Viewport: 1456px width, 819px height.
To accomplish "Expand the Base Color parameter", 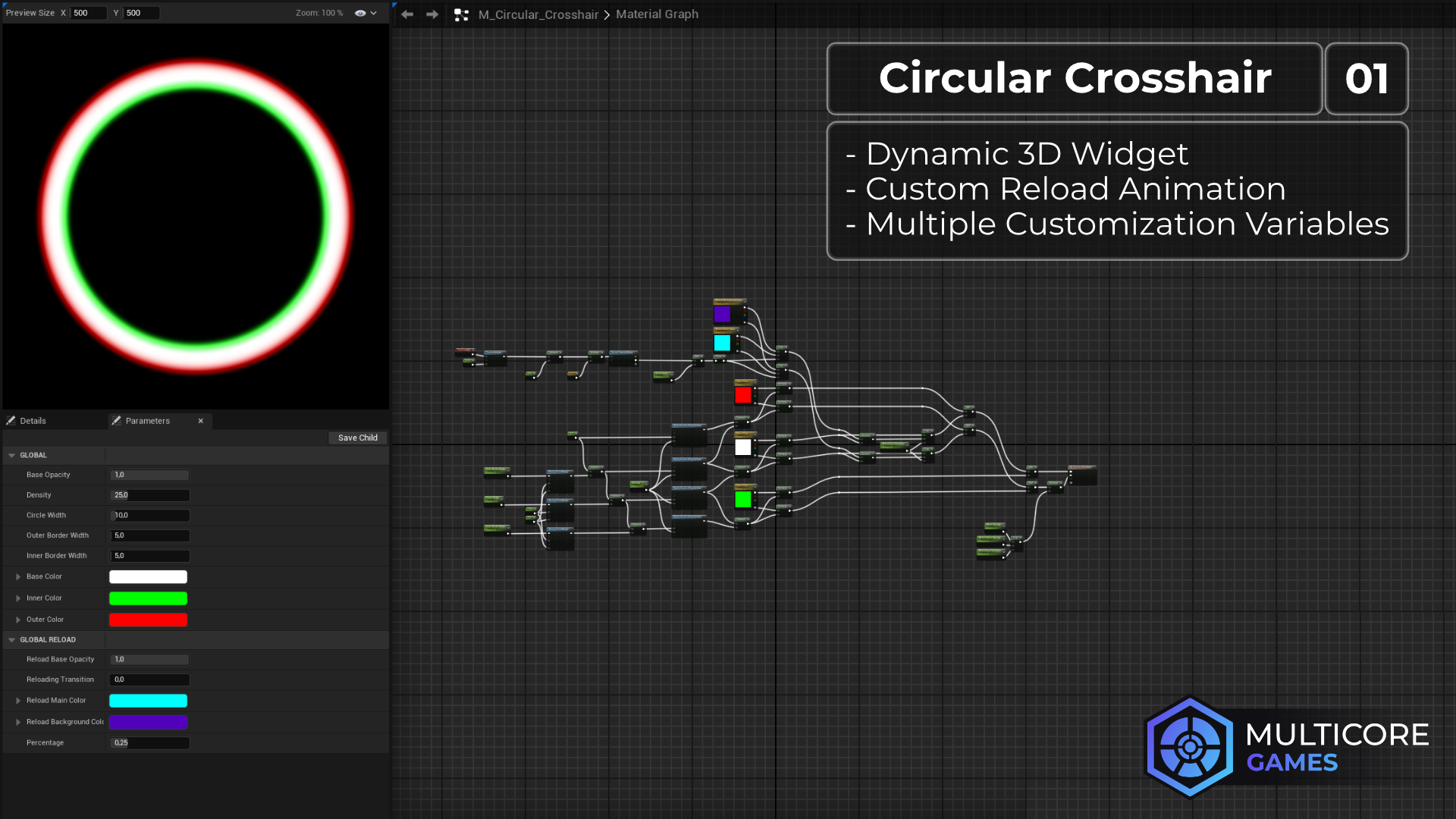I will tap(18, 577).
